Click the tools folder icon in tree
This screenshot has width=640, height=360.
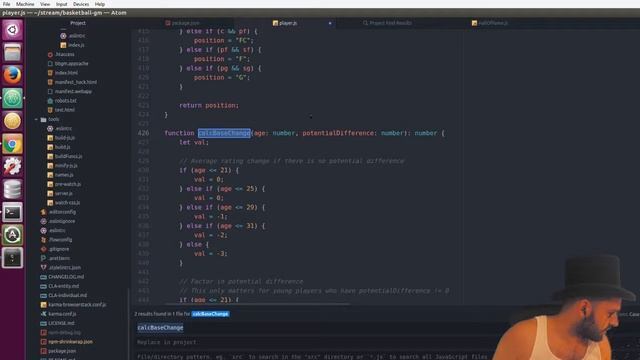tap(43, 119)
